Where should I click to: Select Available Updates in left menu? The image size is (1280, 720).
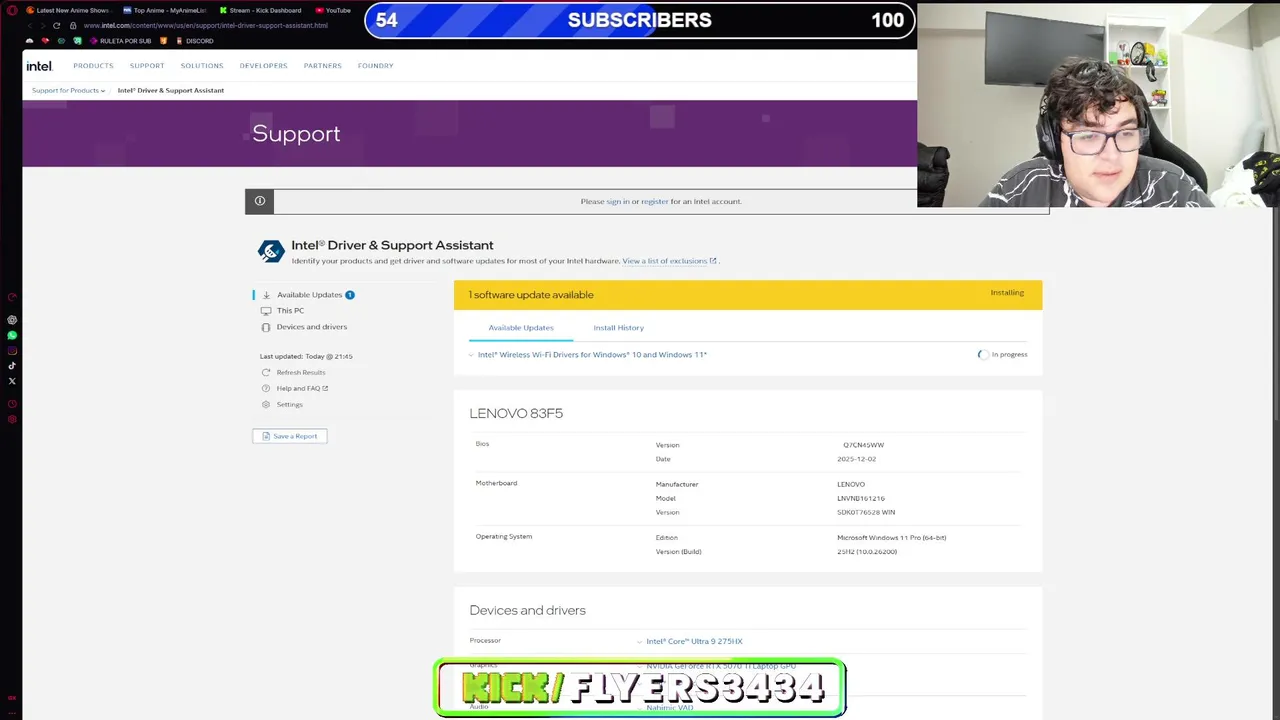pos(310,295)
